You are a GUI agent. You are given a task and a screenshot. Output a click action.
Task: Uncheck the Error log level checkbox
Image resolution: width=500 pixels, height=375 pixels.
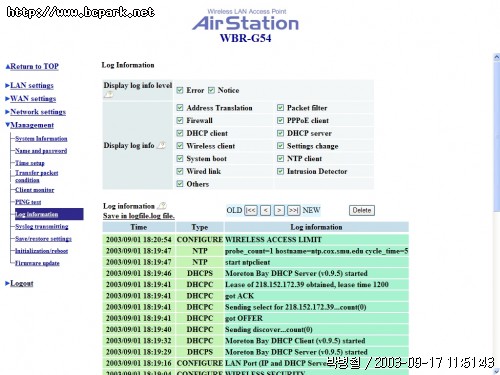pyautogui.click(x=180, y=90)
